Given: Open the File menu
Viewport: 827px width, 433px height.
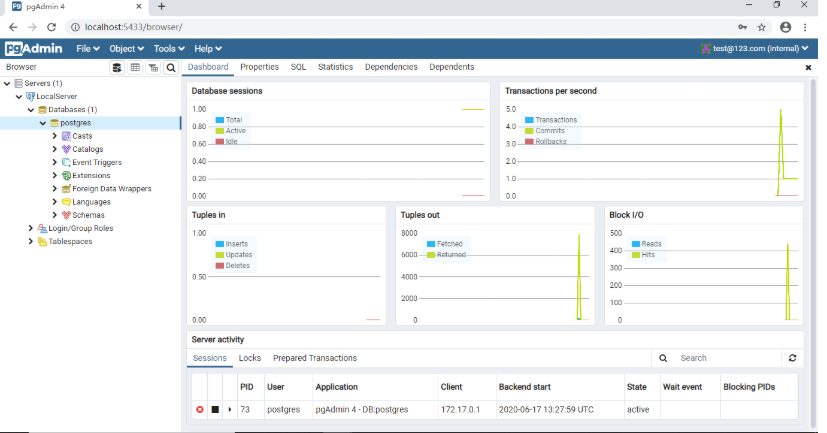Looking at the screenshot, I should [x=88, y=49].
